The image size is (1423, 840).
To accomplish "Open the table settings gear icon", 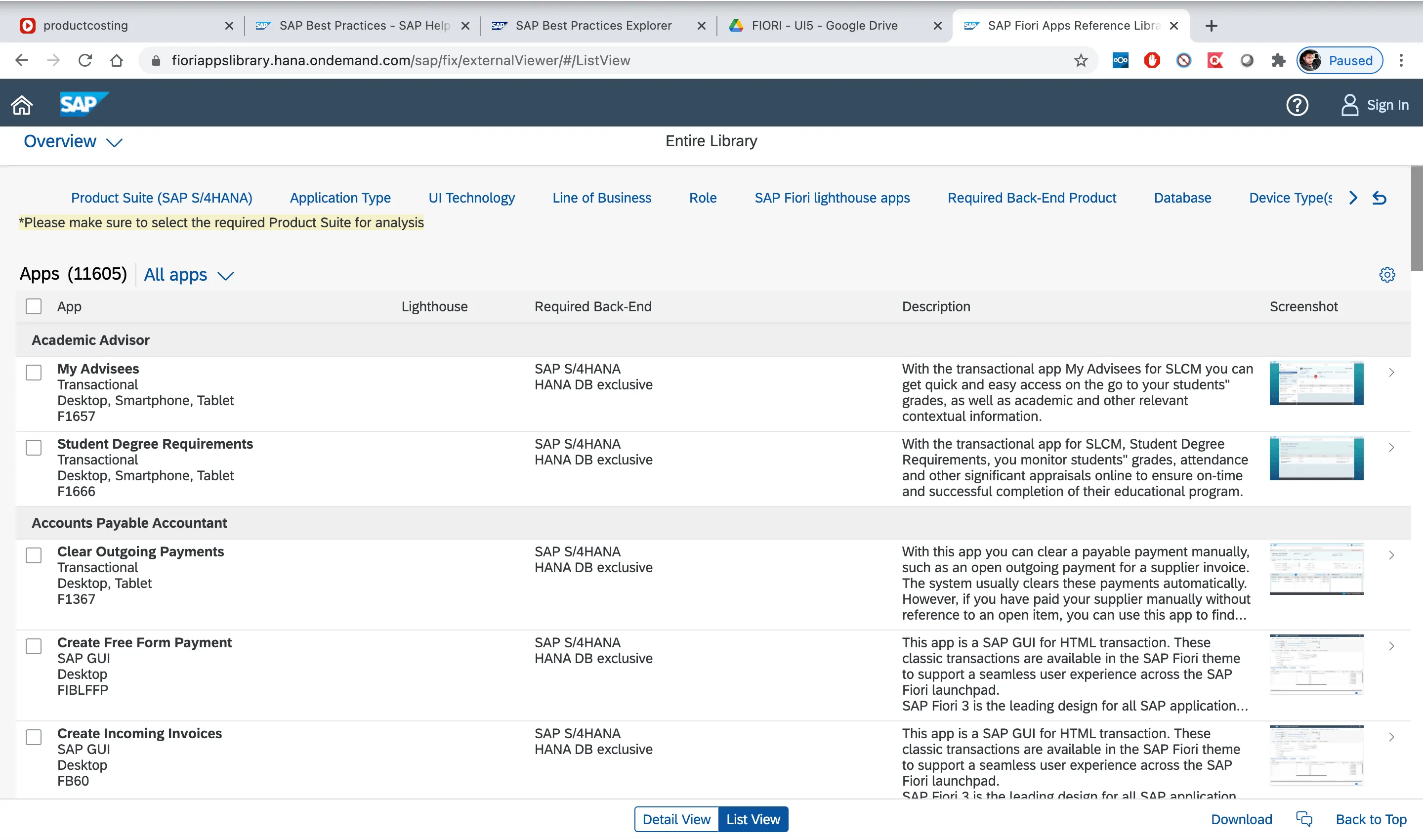I will pyautogui.click(x=1387, y=275).
